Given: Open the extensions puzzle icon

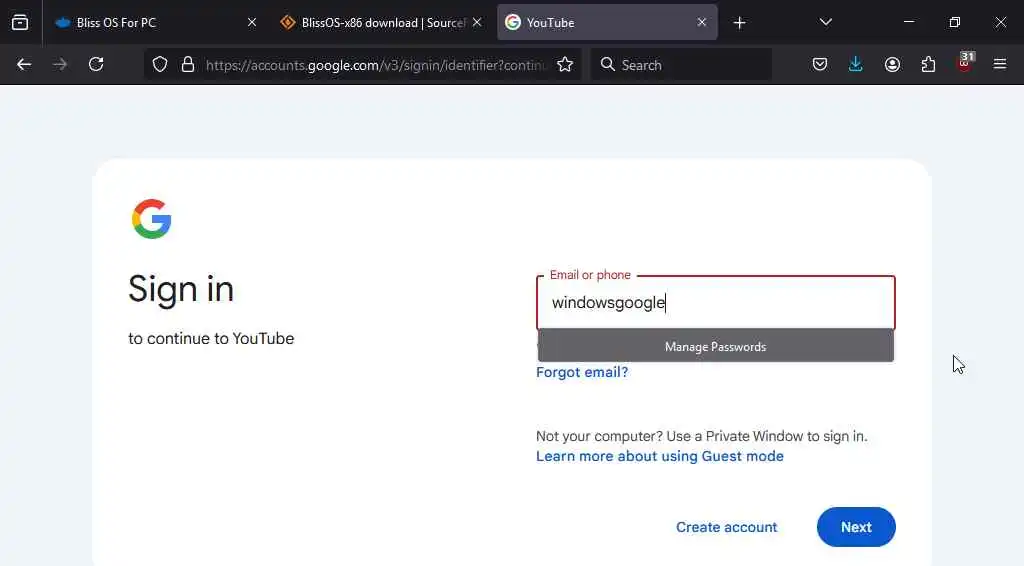Looking at the screenshot, I should 928,65.
